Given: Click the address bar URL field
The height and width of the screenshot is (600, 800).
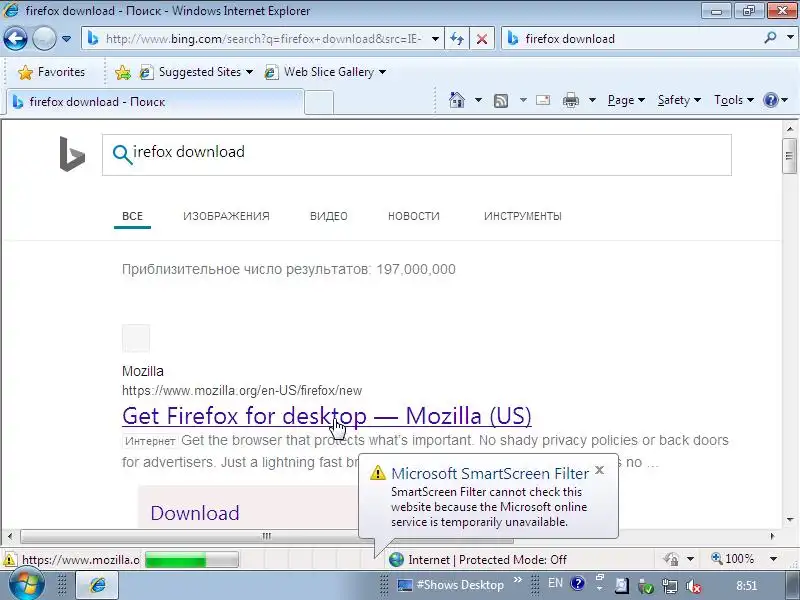Looking at the screenshot, I should pos(263,39).
